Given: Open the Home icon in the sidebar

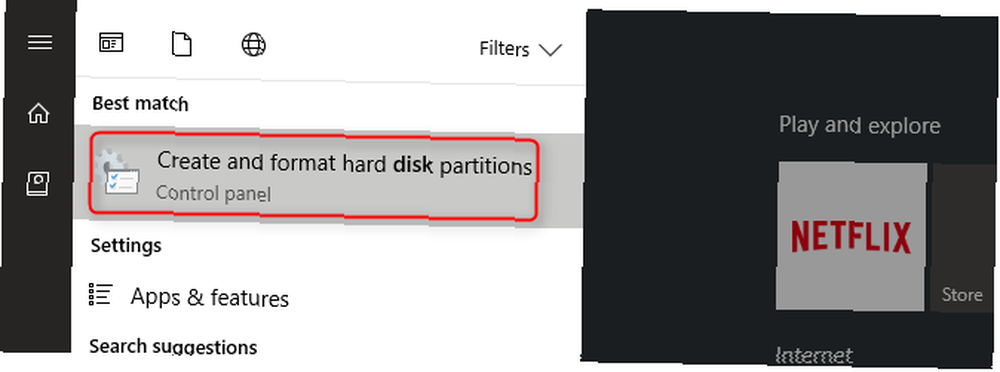Looking at the screenshot, I should [x=39, y=114].
